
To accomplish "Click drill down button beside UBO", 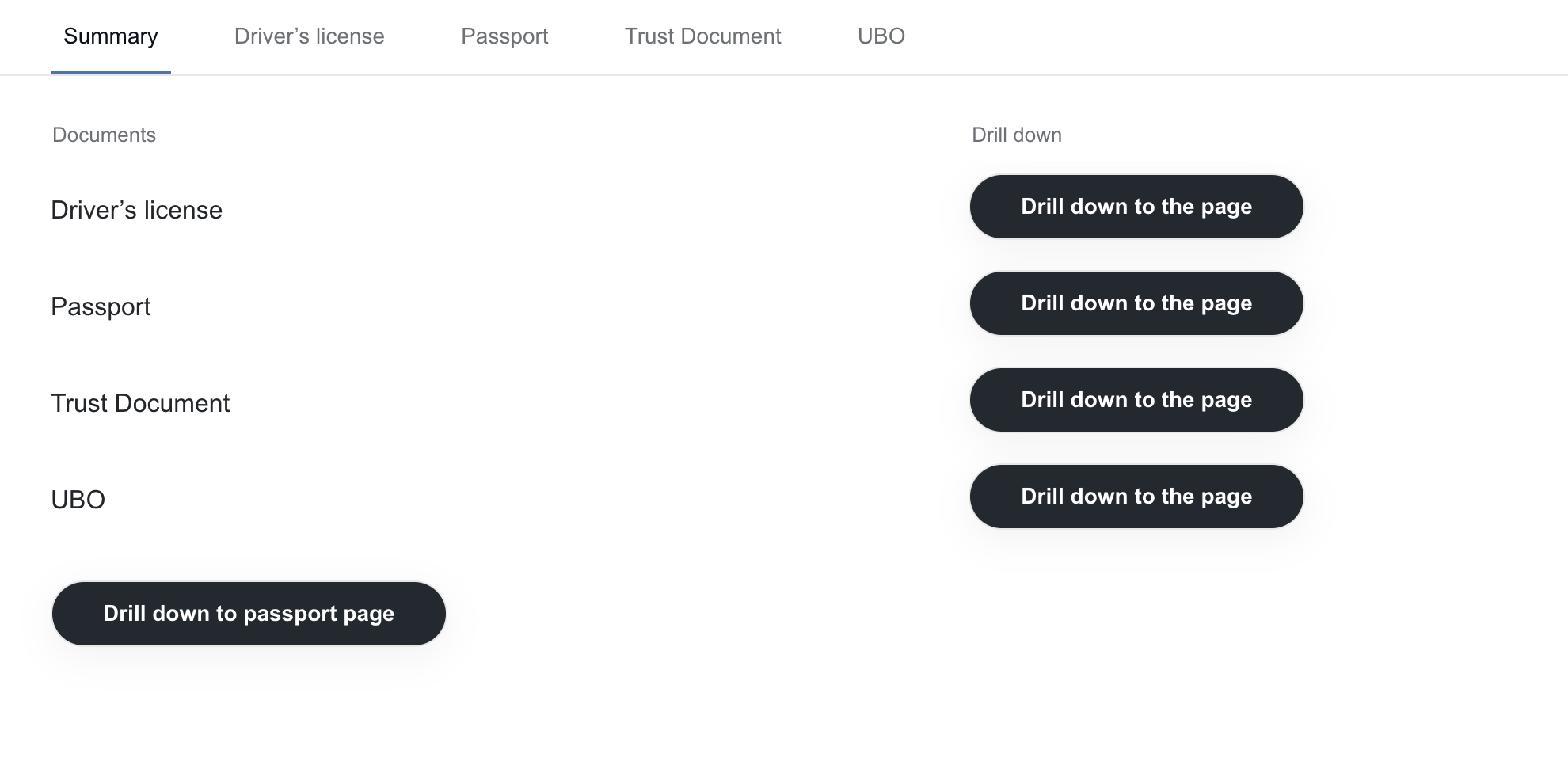I will click(x=1136, y=497).
